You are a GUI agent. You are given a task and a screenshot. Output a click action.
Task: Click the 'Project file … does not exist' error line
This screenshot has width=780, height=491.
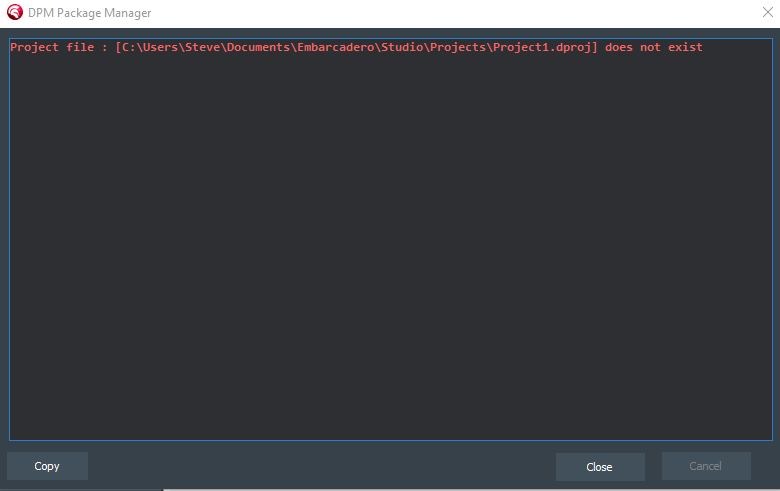[356, 47]
